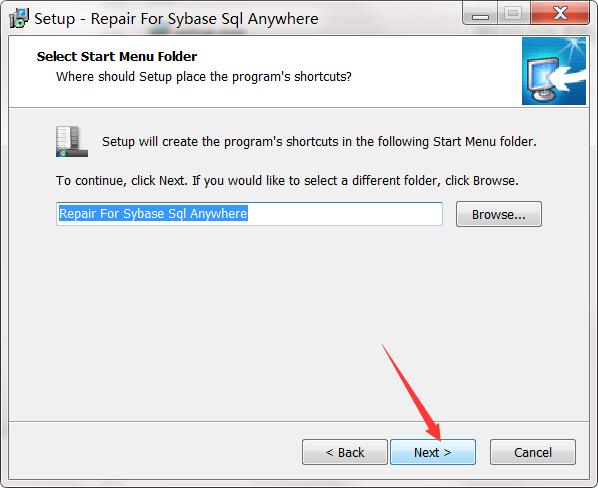Screen dimensions: 598x488
Task: Click the shortcuts question subtitle
Action: click(x=204, y=77)
